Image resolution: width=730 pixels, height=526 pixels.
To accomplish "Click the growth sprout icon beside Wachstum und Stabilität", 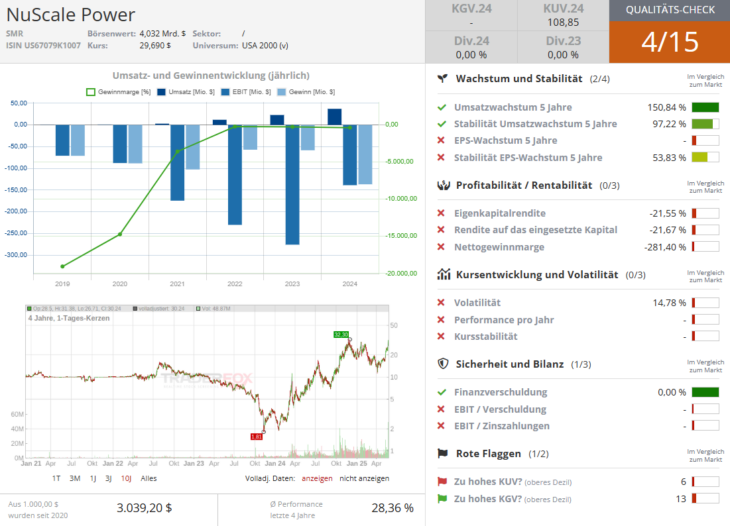I will coord(442,78).
